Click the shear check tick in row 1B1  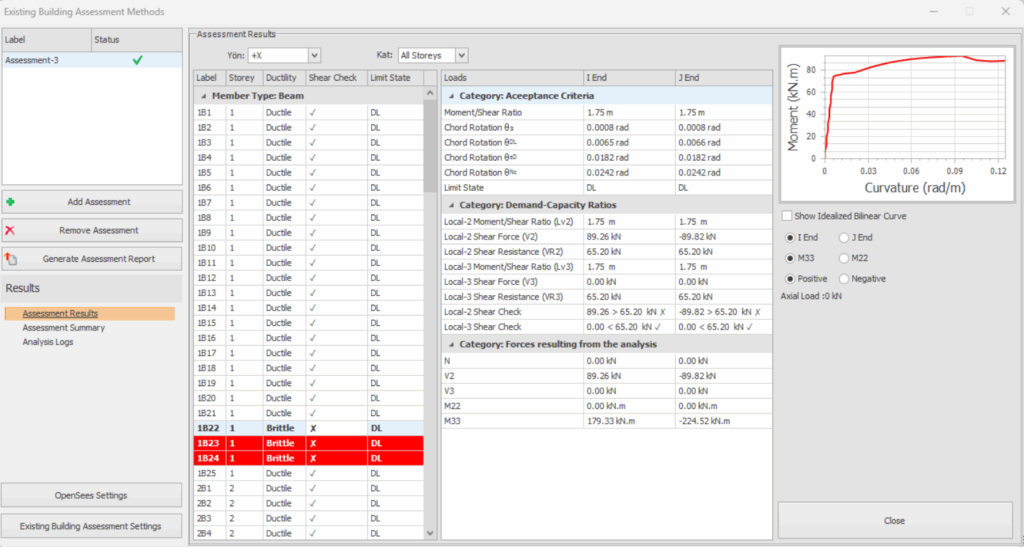pyautogui.click(x=313, y=113)
